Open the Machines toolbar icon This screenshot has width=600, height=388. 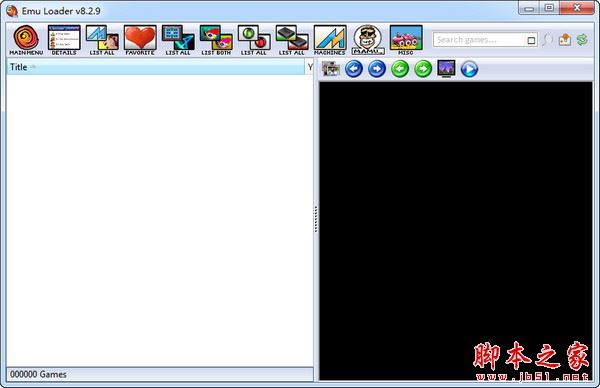330,40
